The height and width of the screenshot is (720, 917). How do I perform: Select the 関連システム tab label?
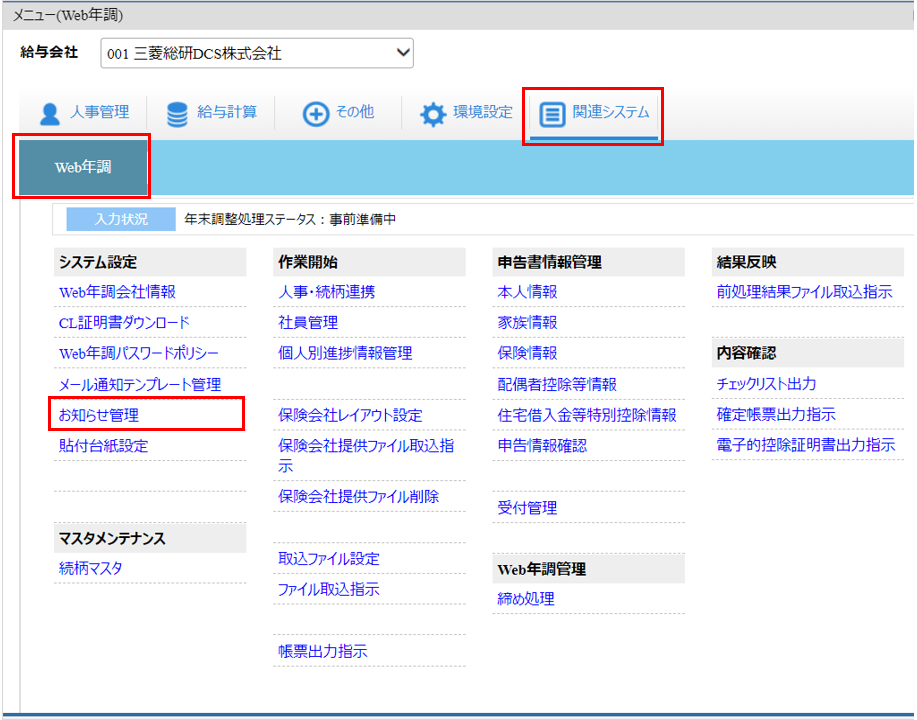[611, 112]
